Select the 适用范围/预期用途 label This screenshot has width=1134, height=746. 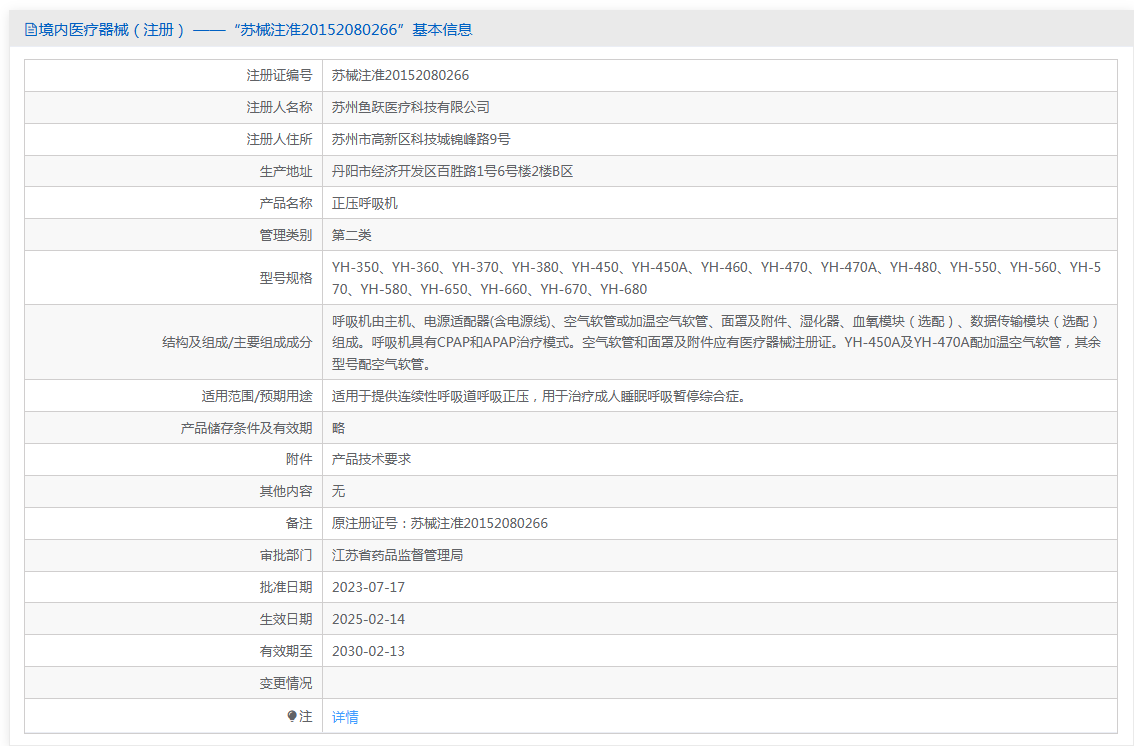(x=257, y=396)
